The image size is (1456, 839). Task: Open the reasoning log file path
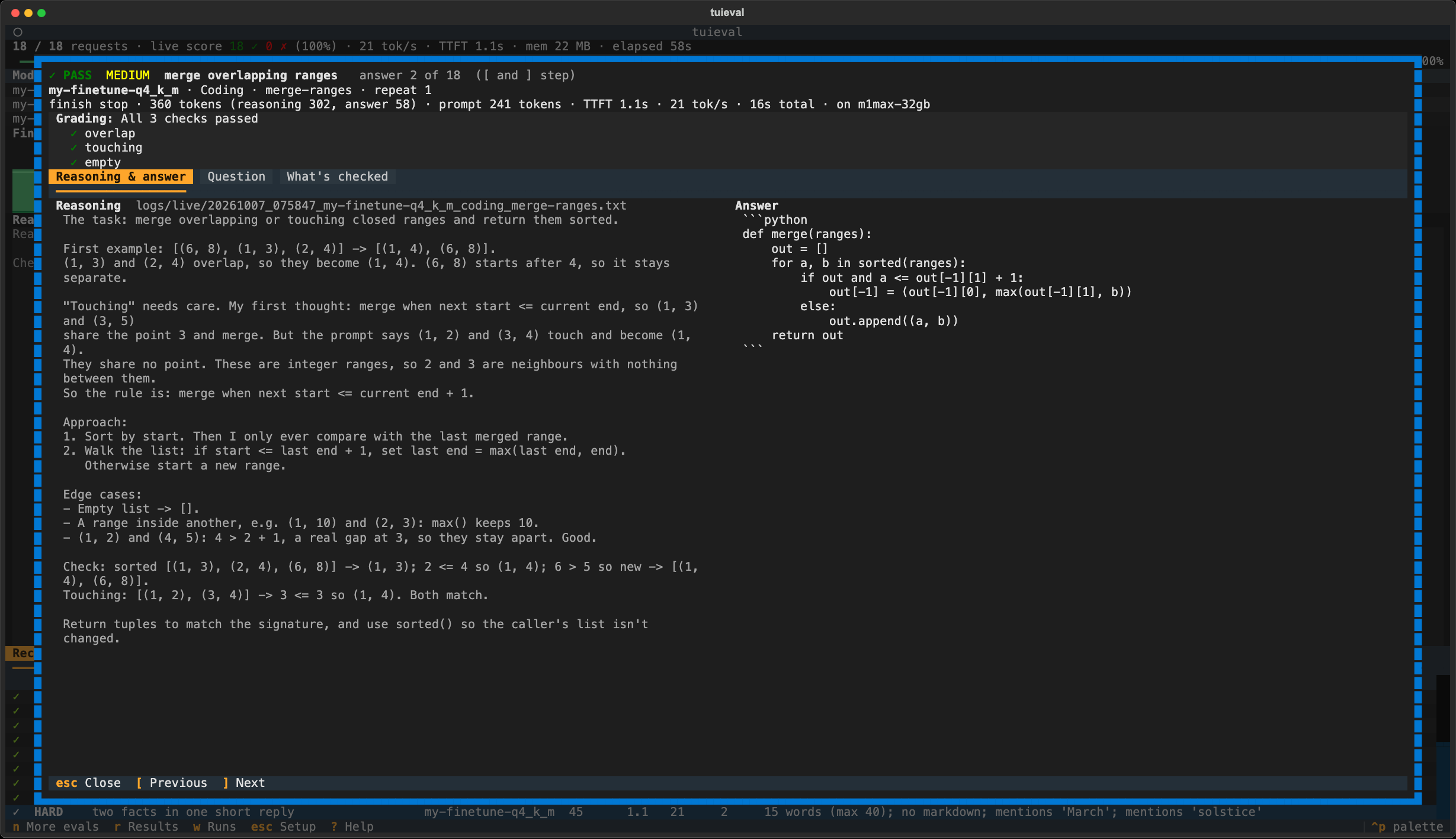tap(381, 205)
